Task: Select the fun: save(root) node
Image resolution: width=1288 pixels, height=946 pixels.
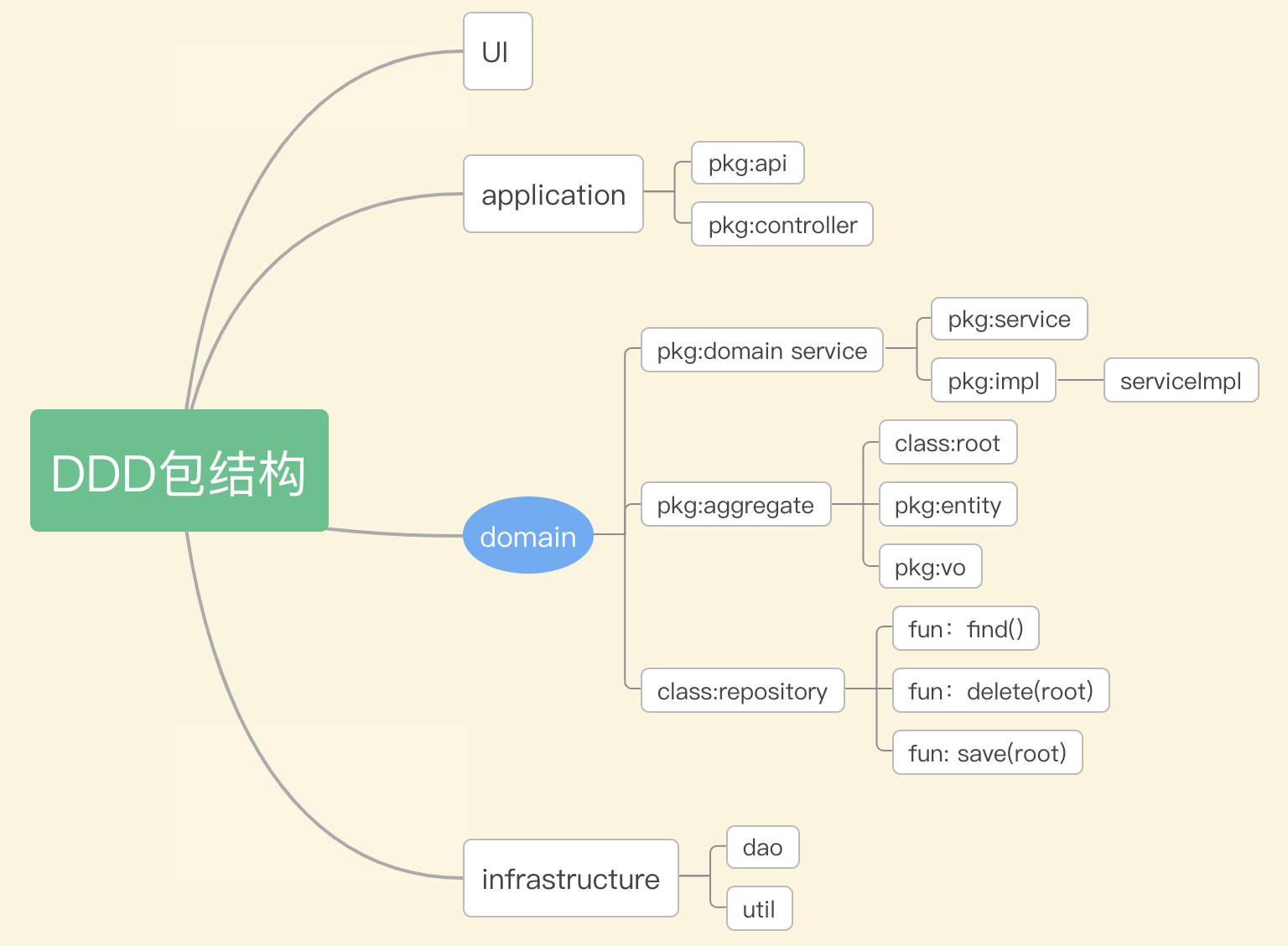Action: click(x=988, y=752)
